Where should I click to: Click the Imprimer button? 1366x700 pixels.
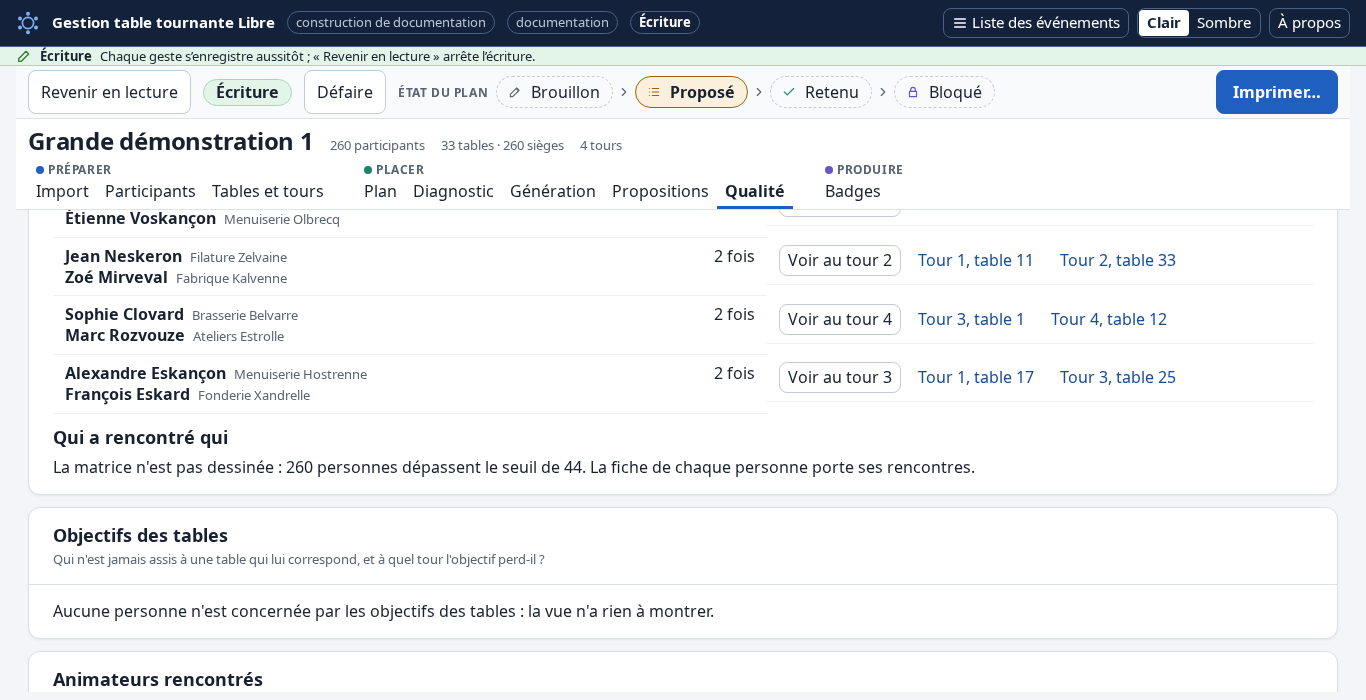click(1277, 92)
